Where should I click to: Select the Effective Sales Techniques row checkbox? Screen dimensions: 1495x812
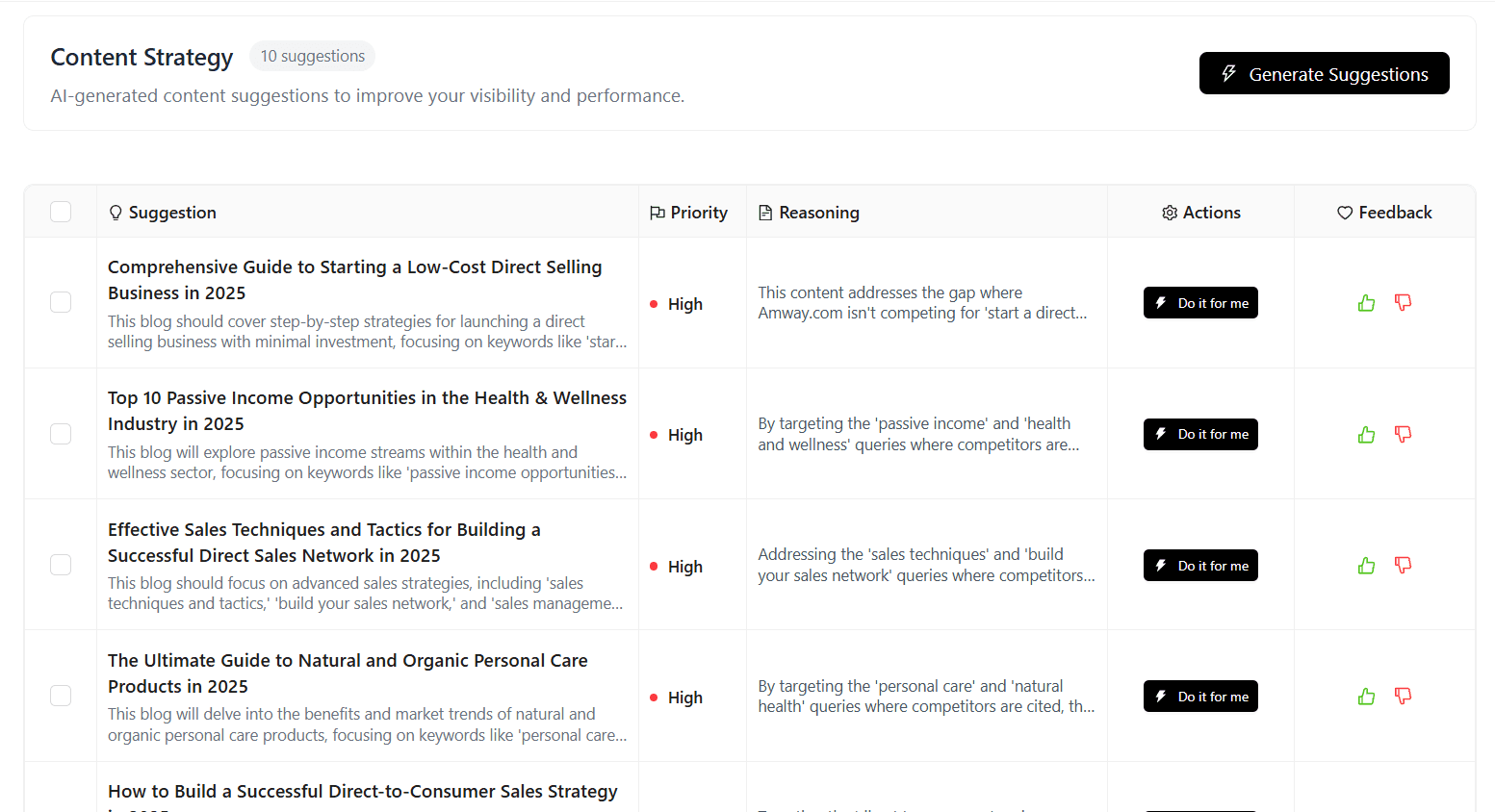(60, 565)
